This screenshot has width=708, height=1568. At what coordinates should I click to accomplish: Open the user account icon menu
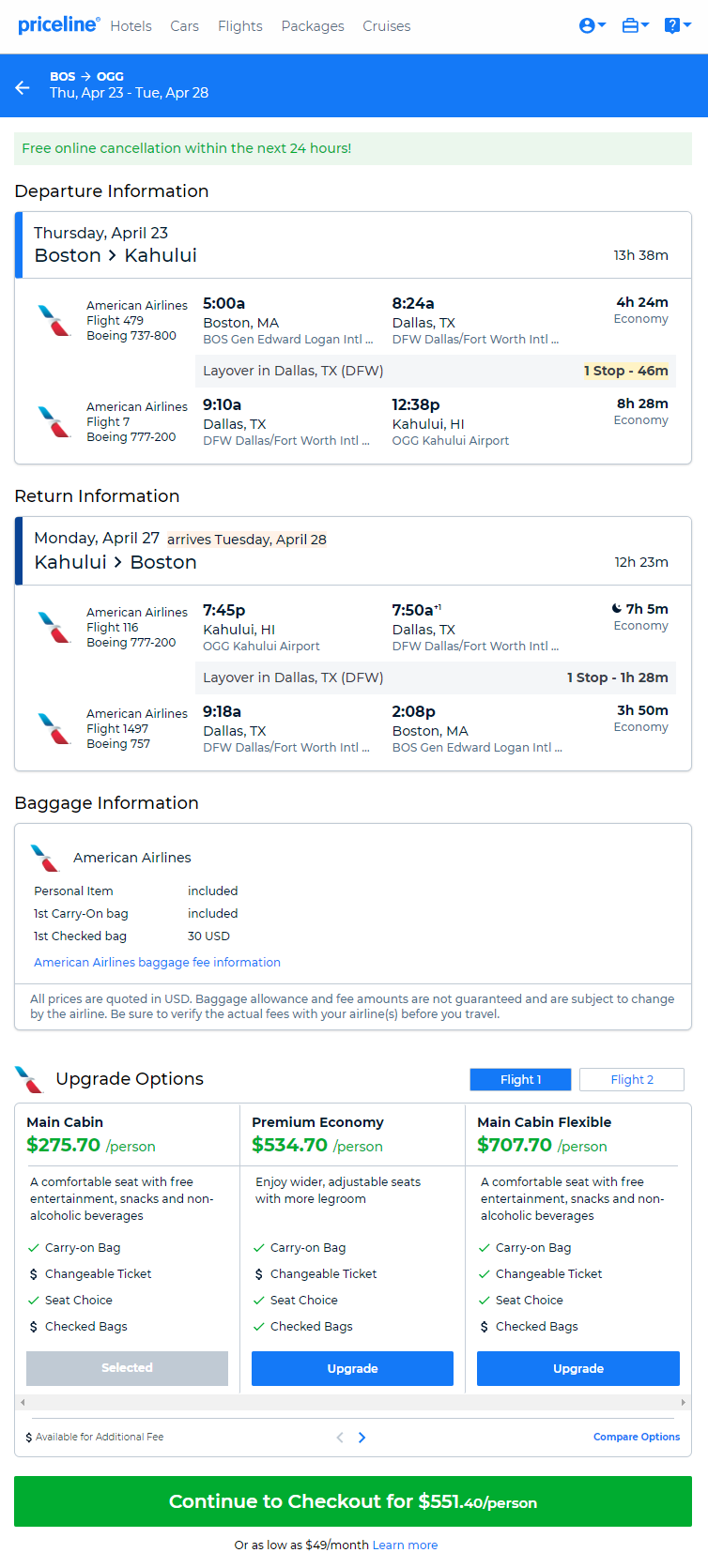click(593, 26)
